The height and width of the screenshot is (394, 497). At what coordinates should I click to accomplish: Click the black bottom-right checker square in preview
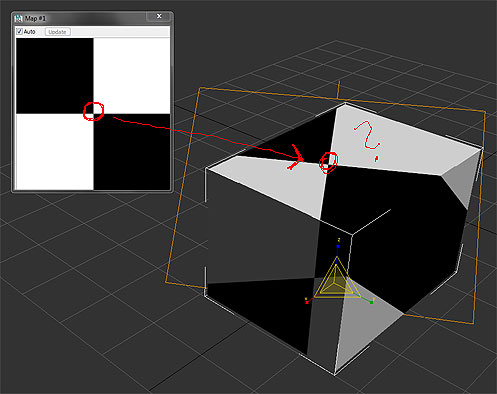pos(132,151)
